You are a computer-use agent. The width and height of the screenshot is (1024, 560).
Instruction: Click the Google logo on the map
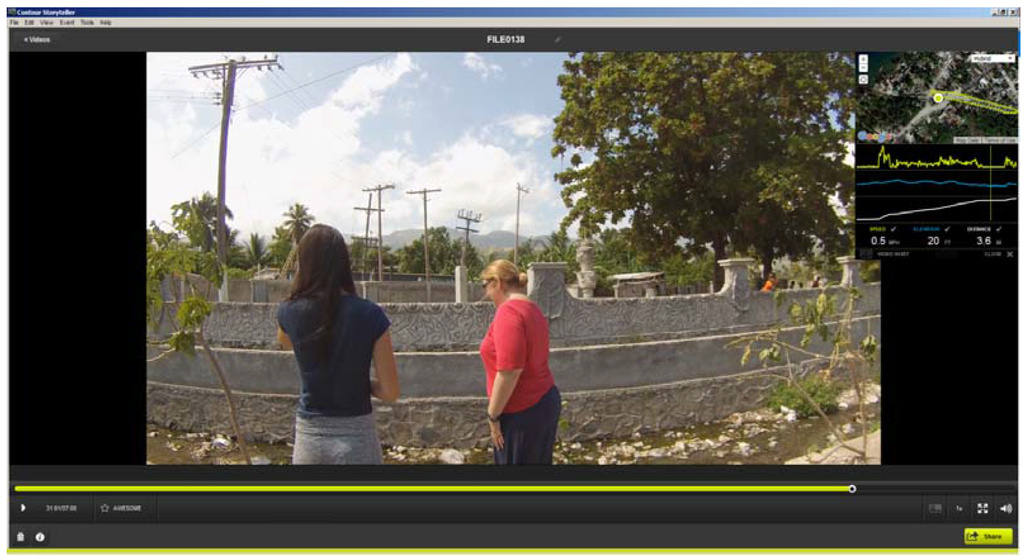pos(877,137)
